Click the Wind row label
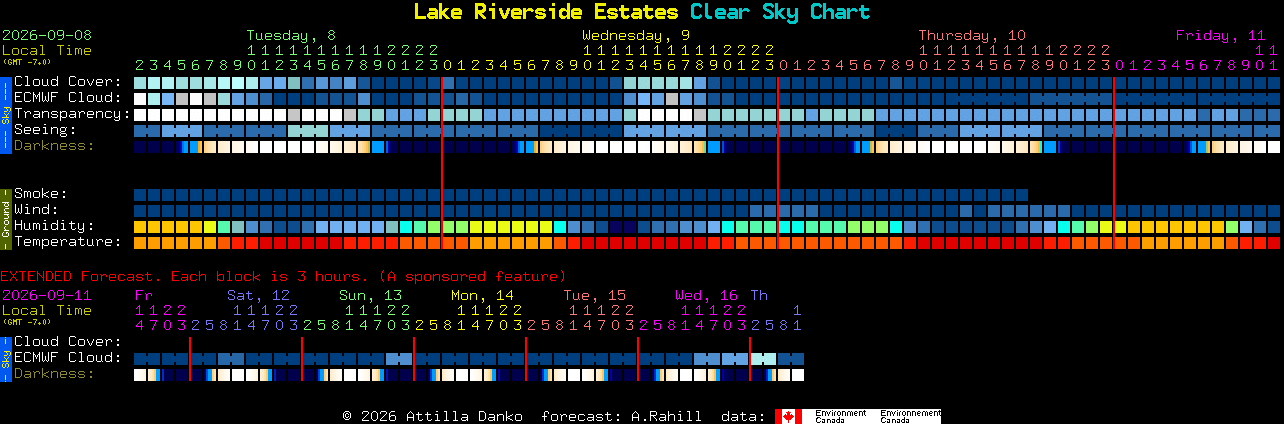 pyautogui.click(x=36, y=210)
